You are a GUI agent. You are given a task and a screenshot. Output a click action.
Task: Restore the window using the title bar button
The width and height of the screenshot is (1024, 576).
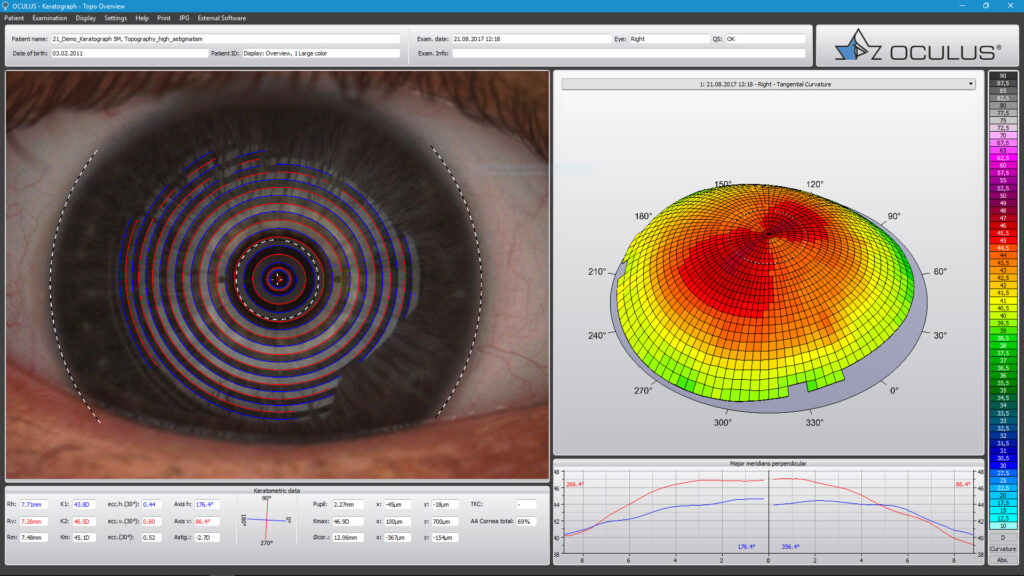point(985,5)
